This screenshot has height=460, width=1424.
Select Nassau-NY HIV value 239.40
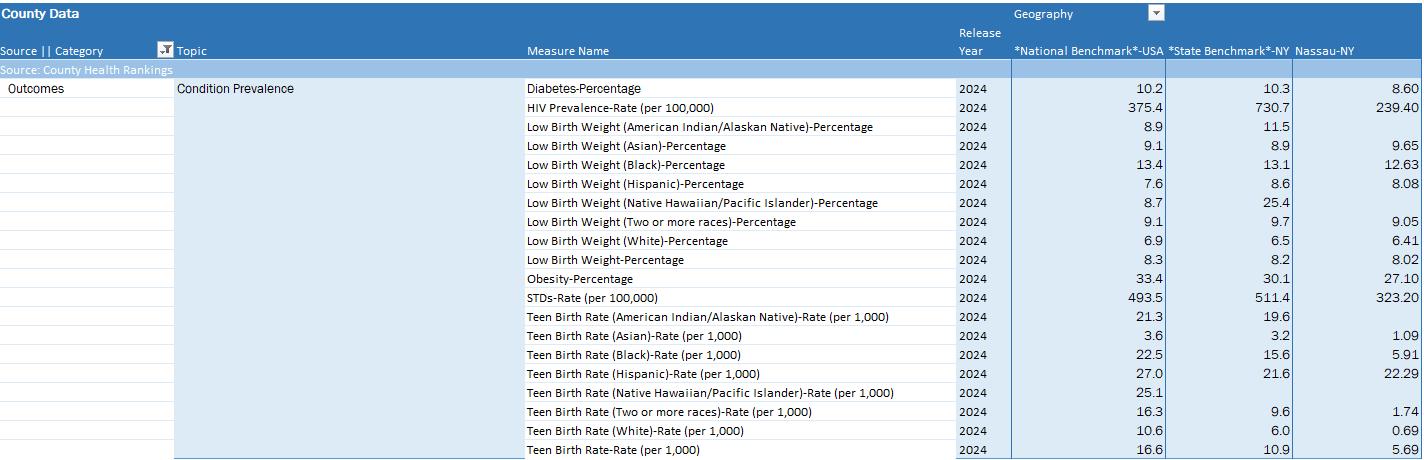coord(1396,108)
